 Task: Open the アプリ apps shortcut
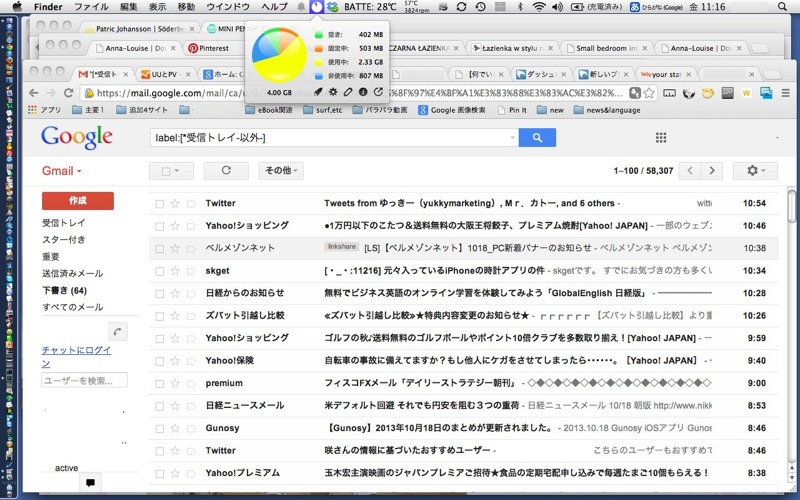click(44, 110)
